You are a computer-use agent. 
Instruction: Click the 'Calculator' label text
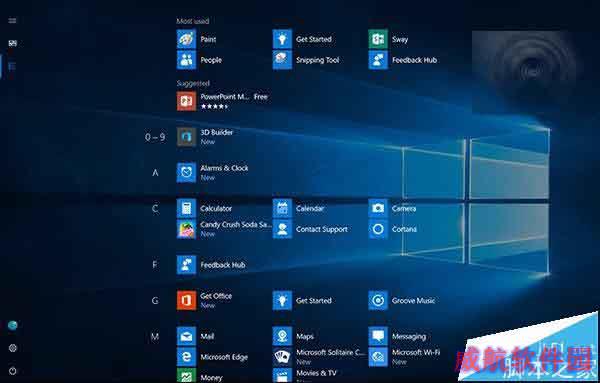(x=216, y=209)
